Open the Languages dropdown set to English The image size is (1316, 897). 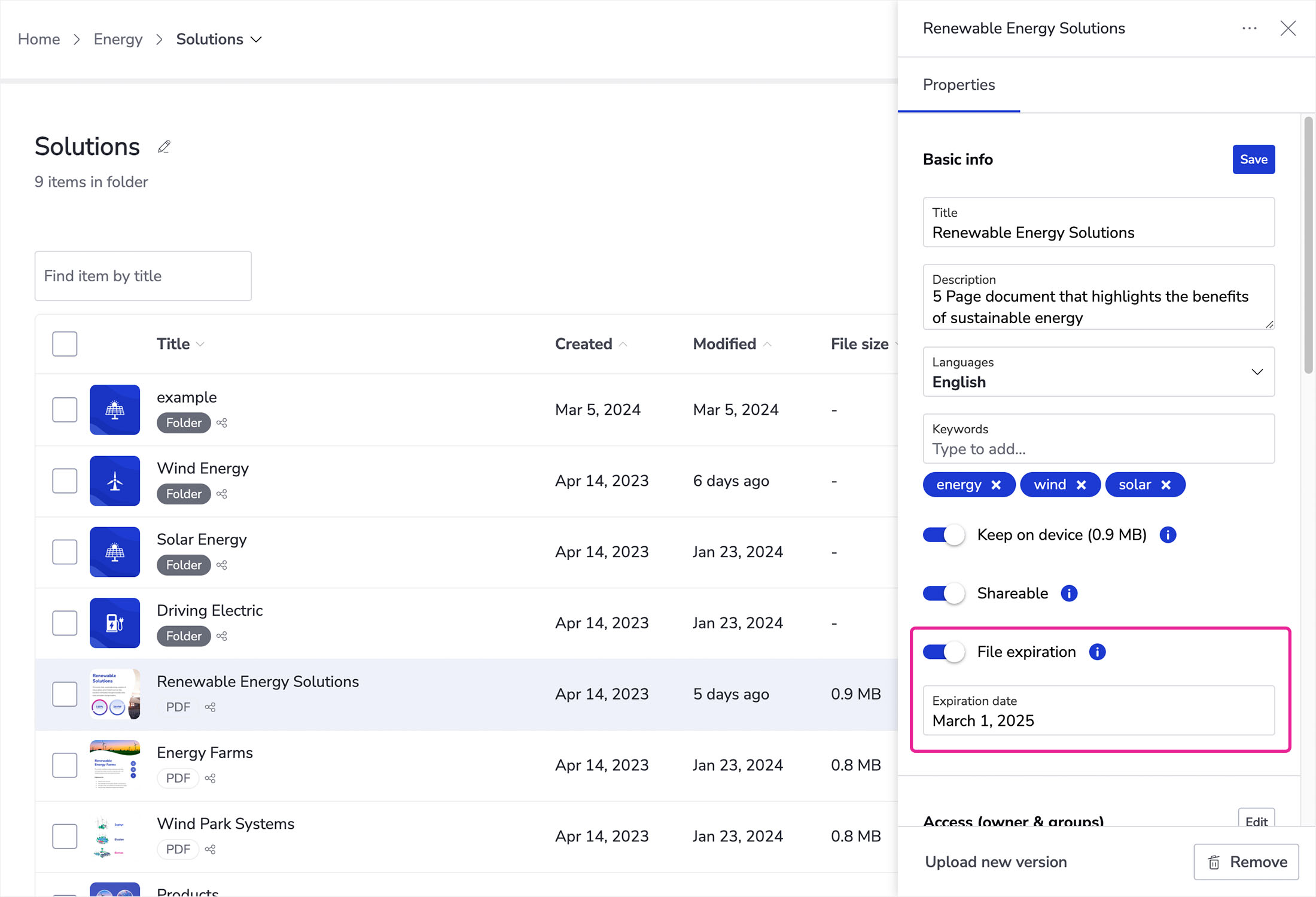[x=1098, y=372]
